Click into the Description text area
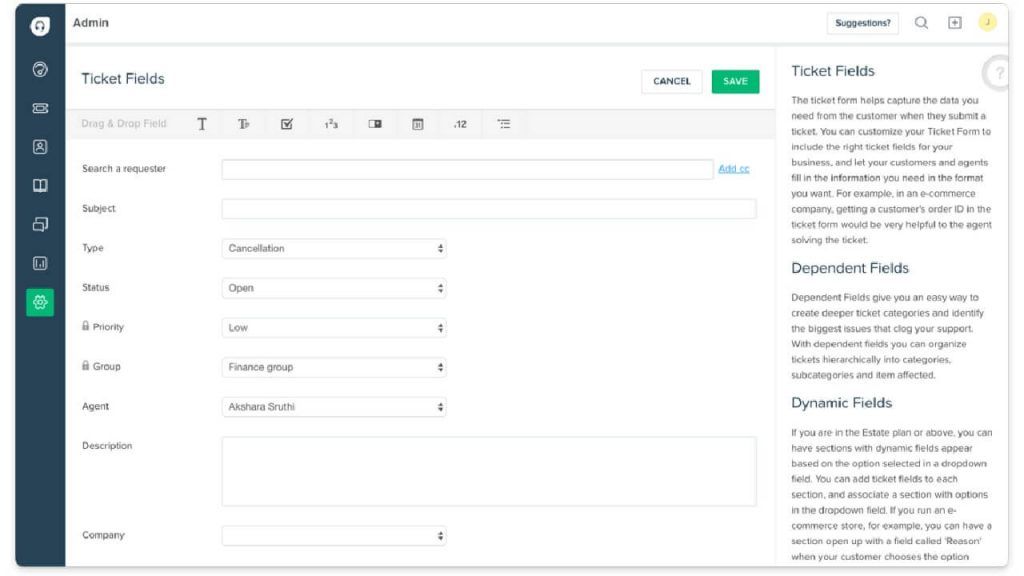The image size is (1024, 576). [488, 472]
